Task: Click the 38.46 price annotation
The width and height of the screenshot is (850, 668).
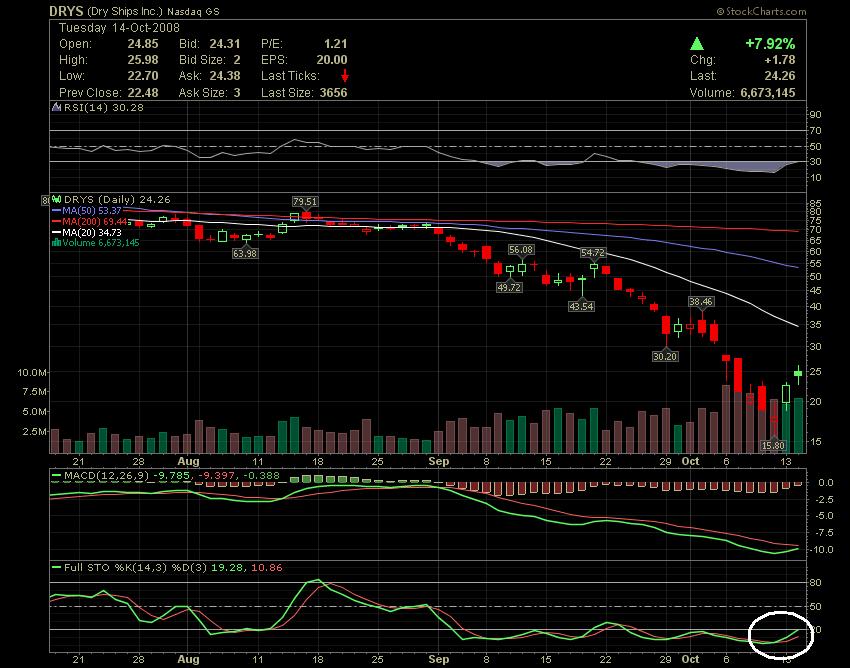Action: [x=701, y=301]
